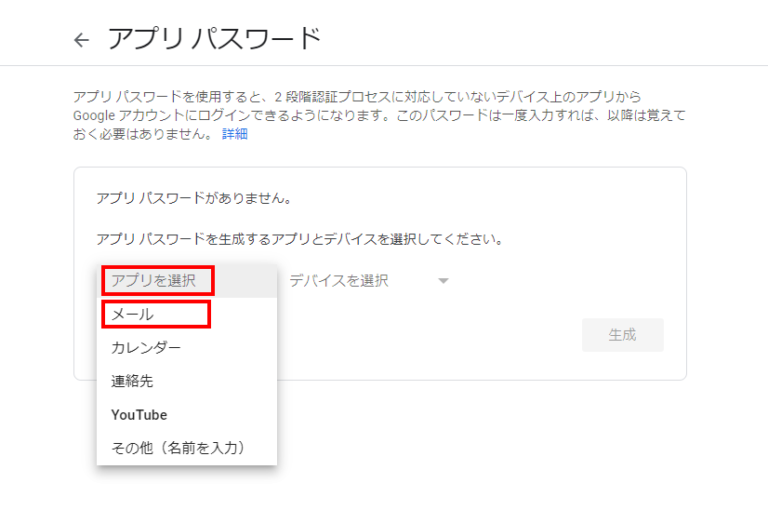Open the 詳細 link
This screenshot has width=768, height=510.
(234, 134)
